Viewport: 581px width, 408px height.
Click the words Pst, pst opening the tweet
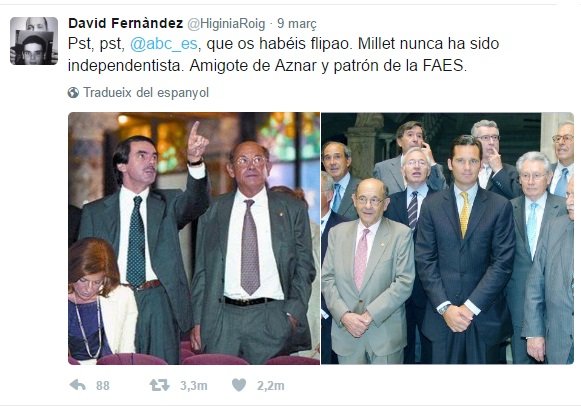pyautogui.click(x=96, y=44)
